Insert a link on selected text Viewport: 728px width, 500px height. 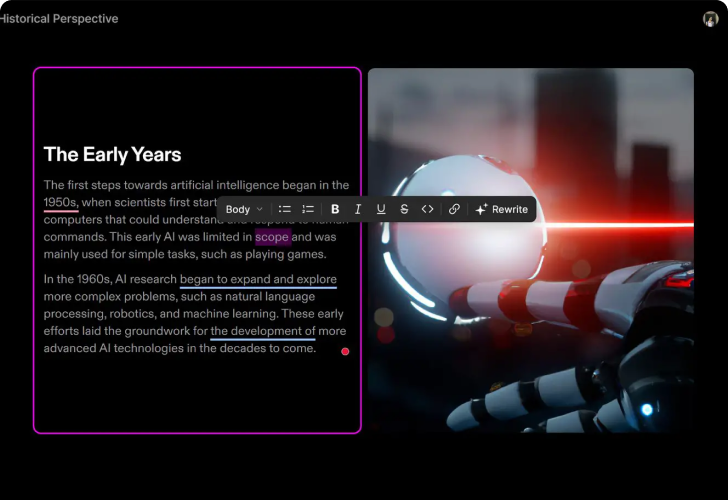point(454,209)
